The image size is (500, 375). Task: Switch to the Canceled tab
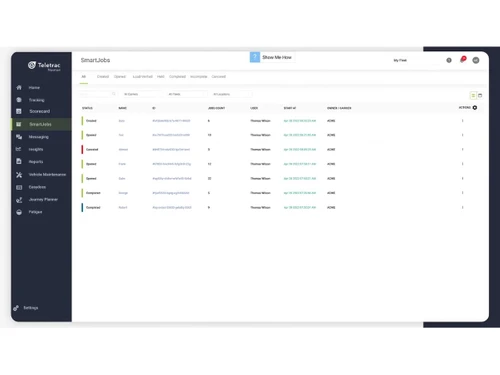click(x=219, y=77)
